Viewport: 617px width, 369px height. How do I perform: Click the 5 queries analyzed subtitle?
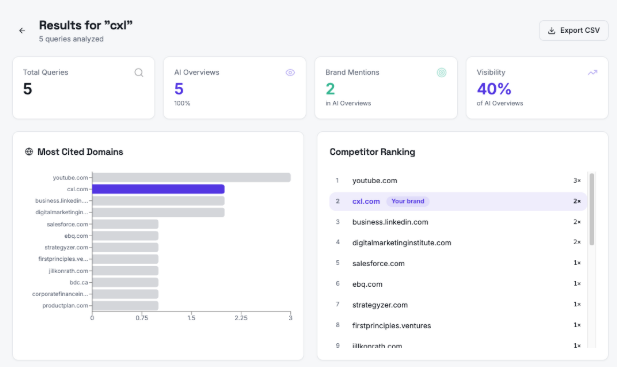pos(71,39)
